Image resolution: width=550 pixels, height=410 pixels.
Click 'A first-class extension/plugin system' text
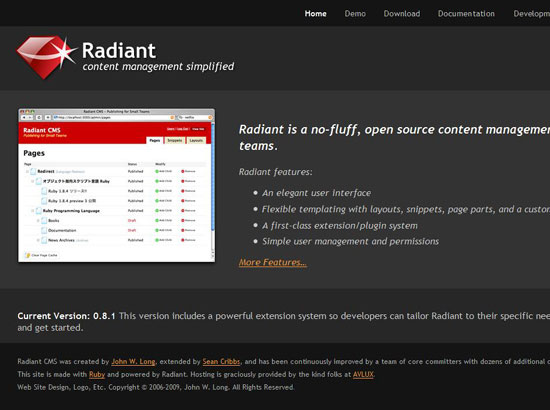tap(340, 226)
